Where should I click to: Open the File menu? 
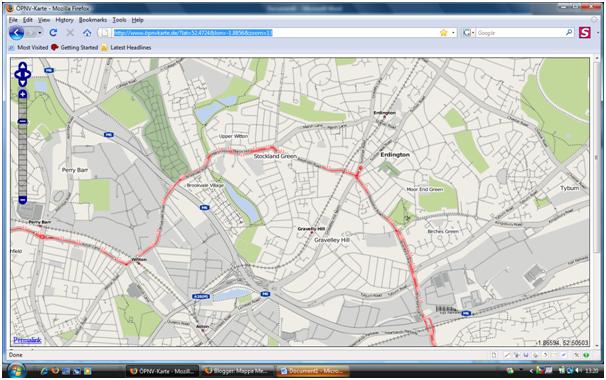click(x=13, y=20)
